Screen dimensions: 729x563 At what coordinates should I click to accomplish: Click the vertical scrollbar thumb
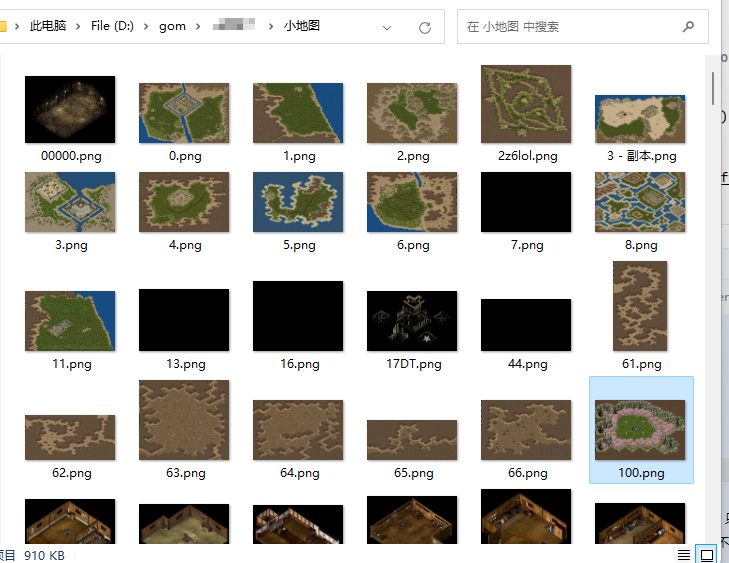point(713,88)
